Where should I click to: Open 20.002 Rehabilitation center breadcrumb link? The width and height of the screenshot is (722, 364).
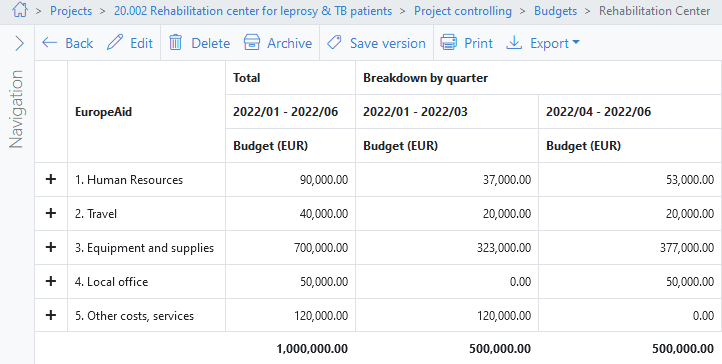point(253,11)
